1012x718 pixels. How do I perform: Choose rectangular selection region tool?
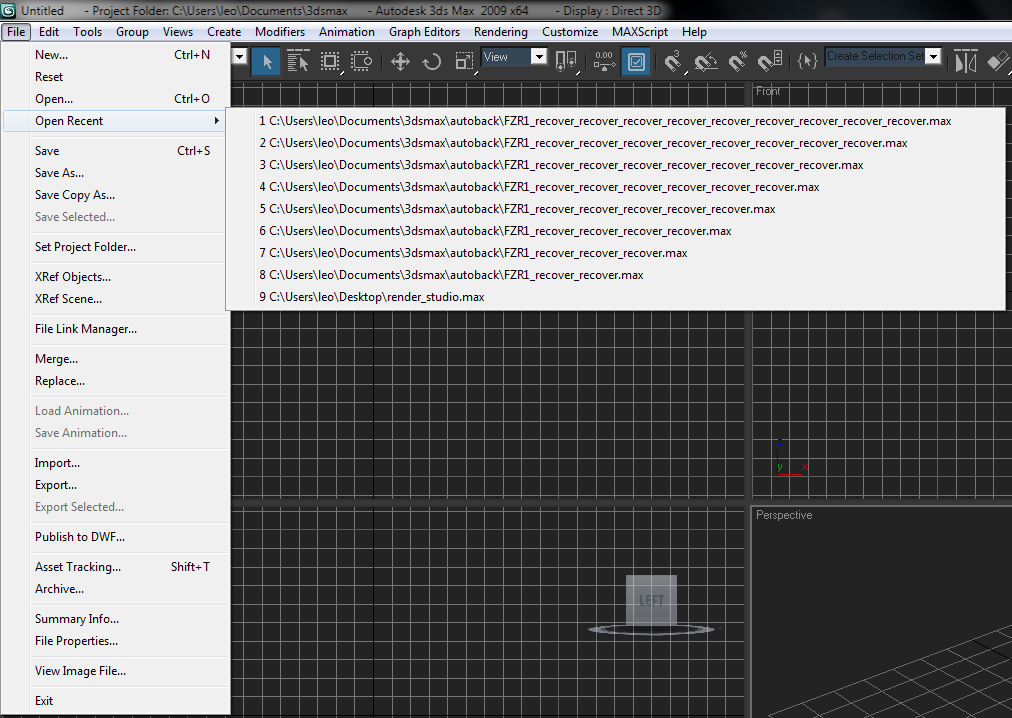point(330,61)
